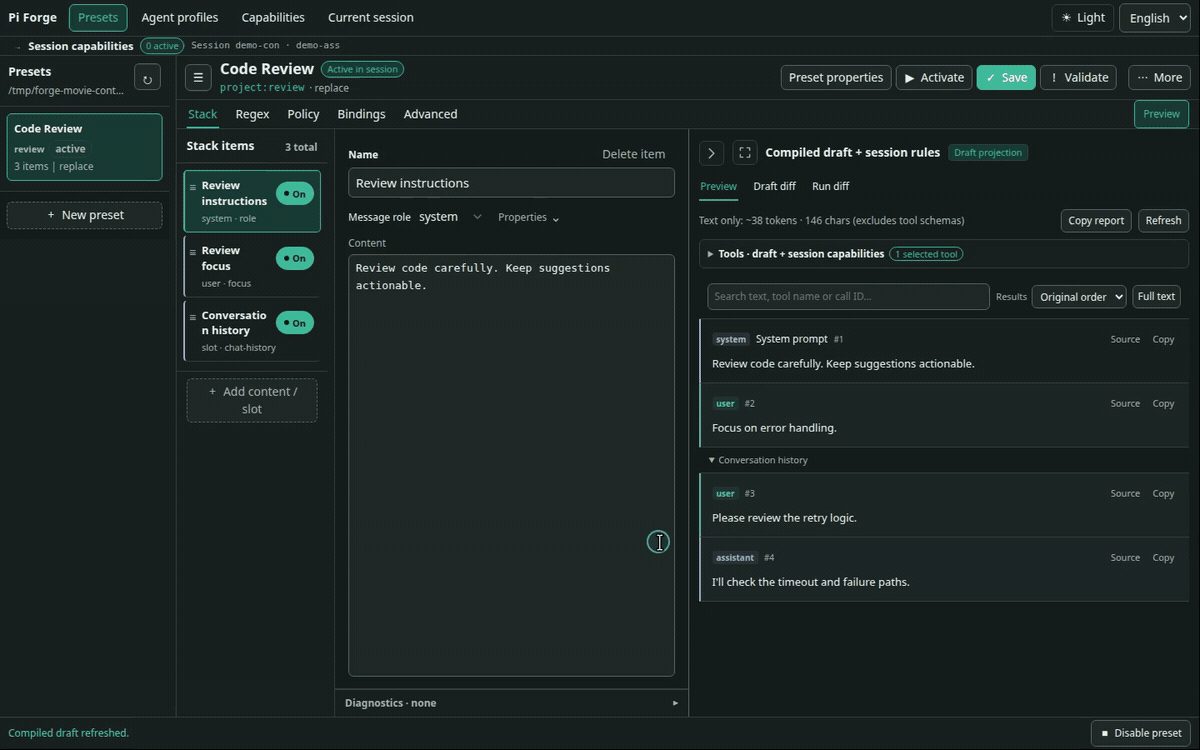Screen dimensions: 1200x750
Task: Switch to the Bindings tab
Action: pyautogui.click(x=361, y=114)
